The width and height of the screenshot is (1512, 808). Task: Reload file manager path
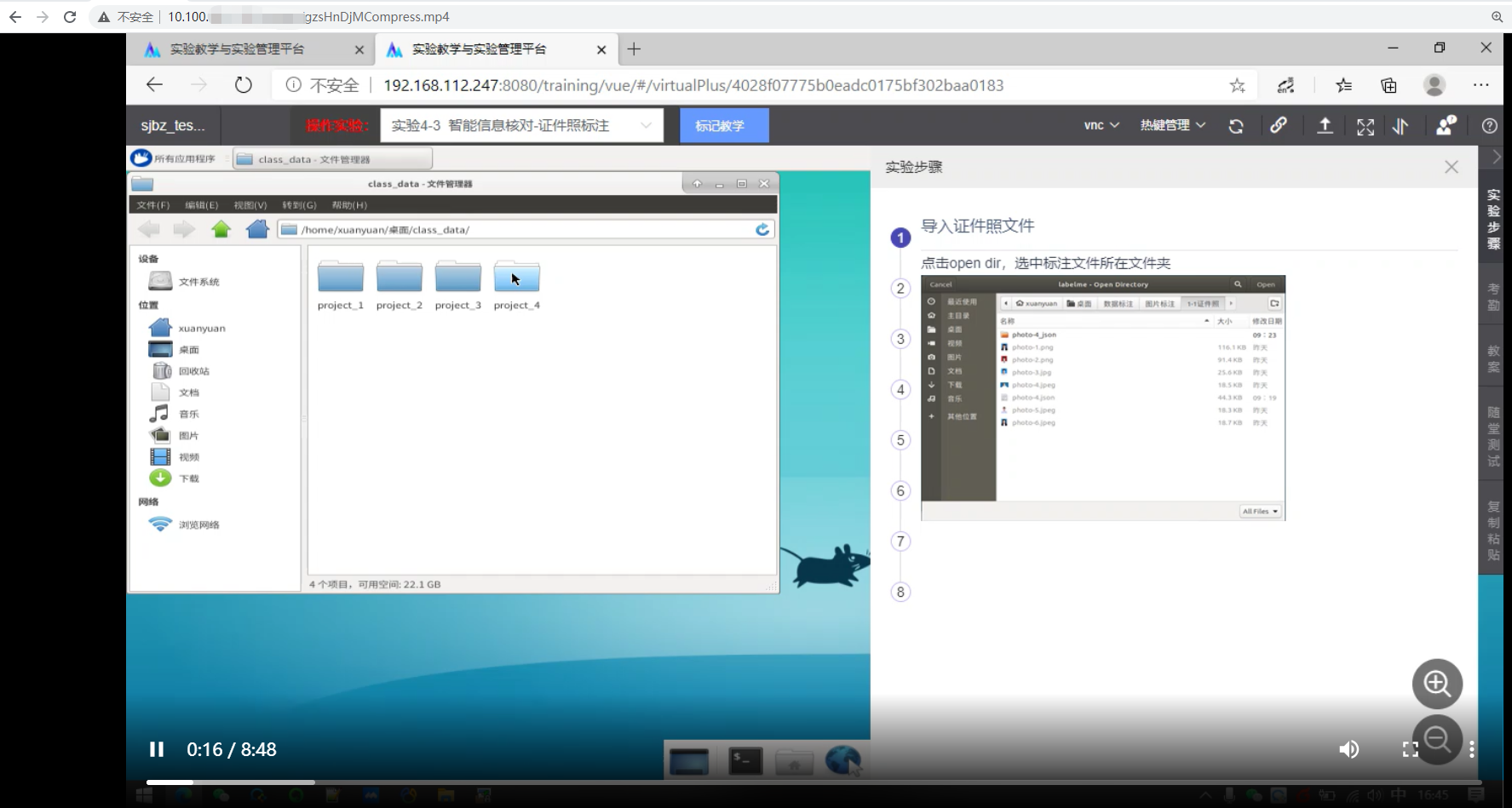(x=762, y=229)
